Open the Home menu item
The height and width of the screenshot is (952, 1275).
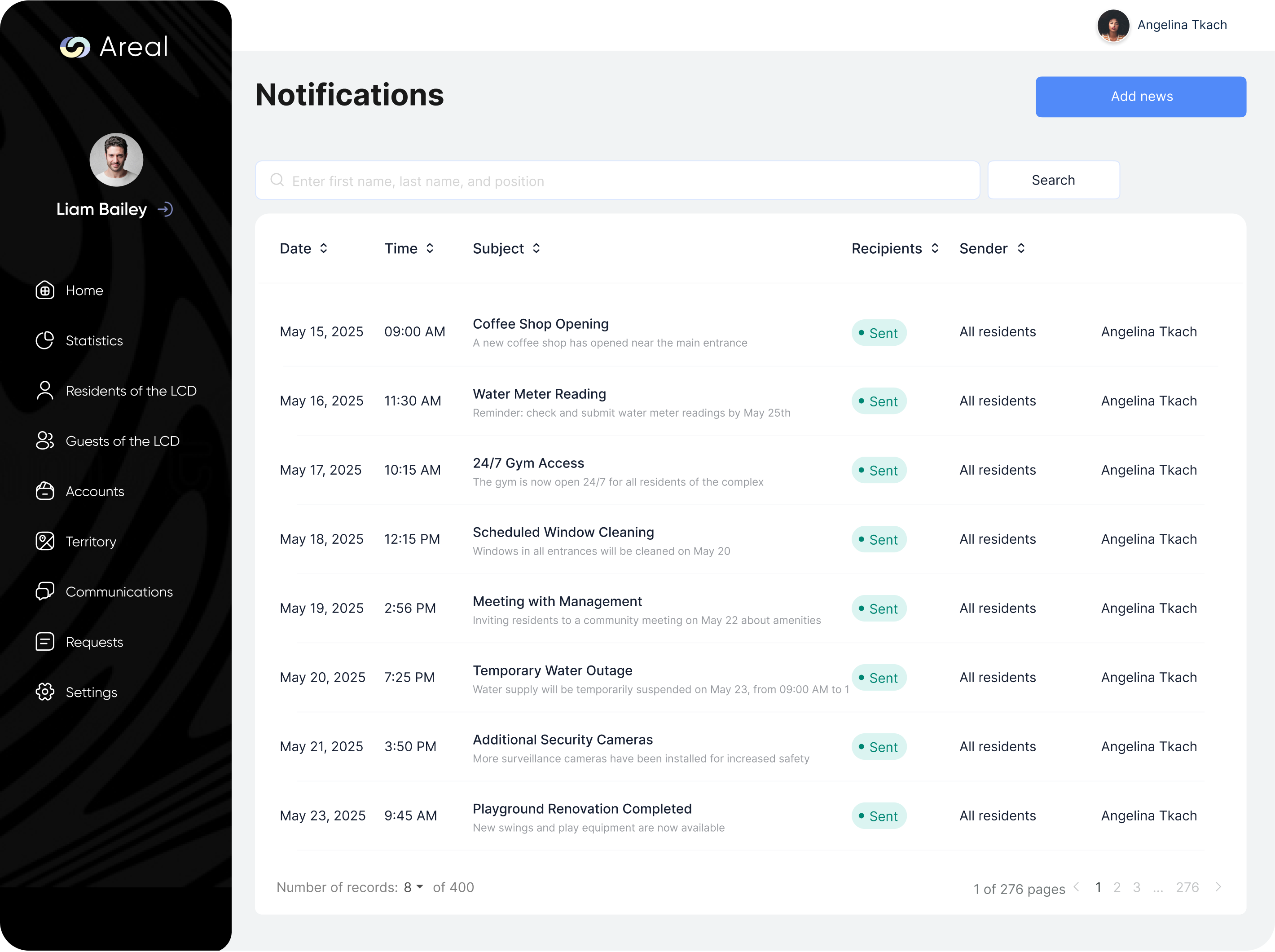[84, 291]
